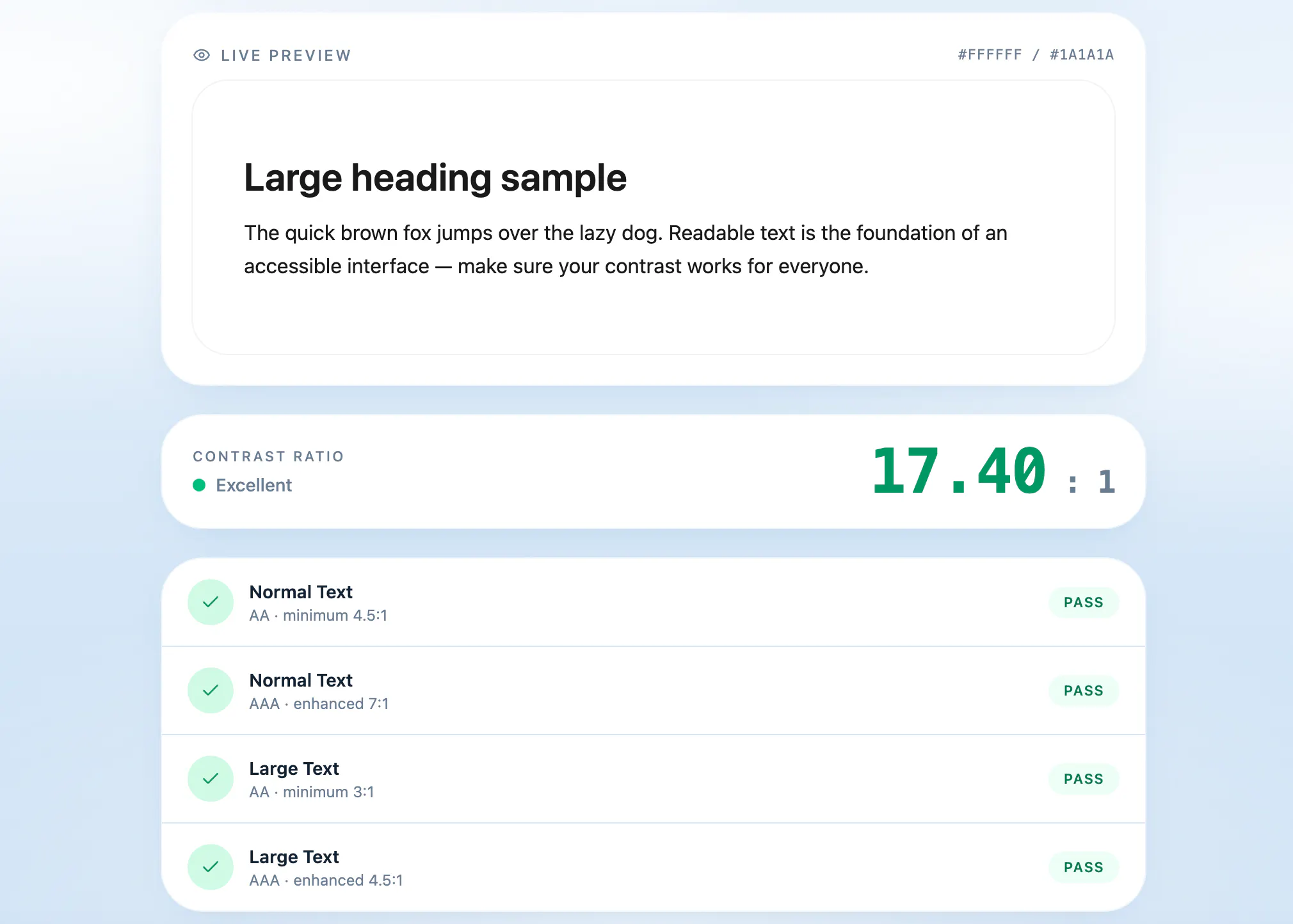Click the #FFFFFF / #1A1A1A color code text
The width and height of the screenshot is (1293, 924).
[x=1036, y=55]
